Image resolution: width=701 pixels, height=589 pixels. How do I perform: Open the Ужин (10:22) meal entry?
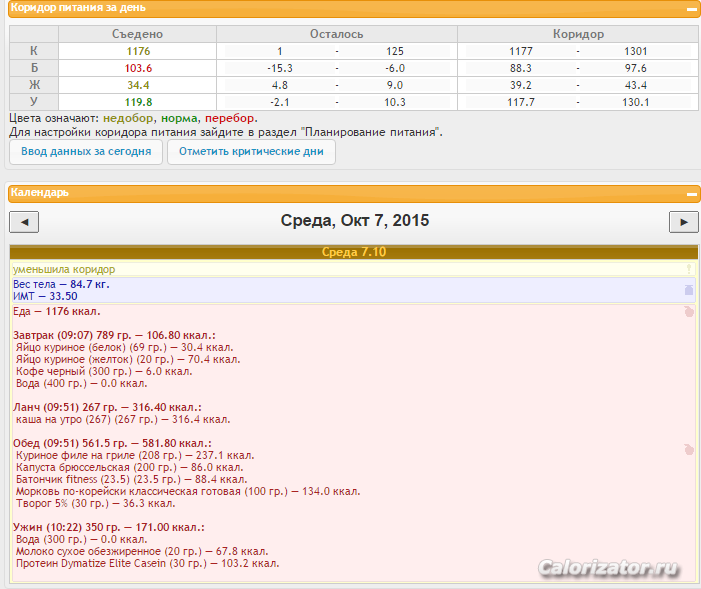108,526
